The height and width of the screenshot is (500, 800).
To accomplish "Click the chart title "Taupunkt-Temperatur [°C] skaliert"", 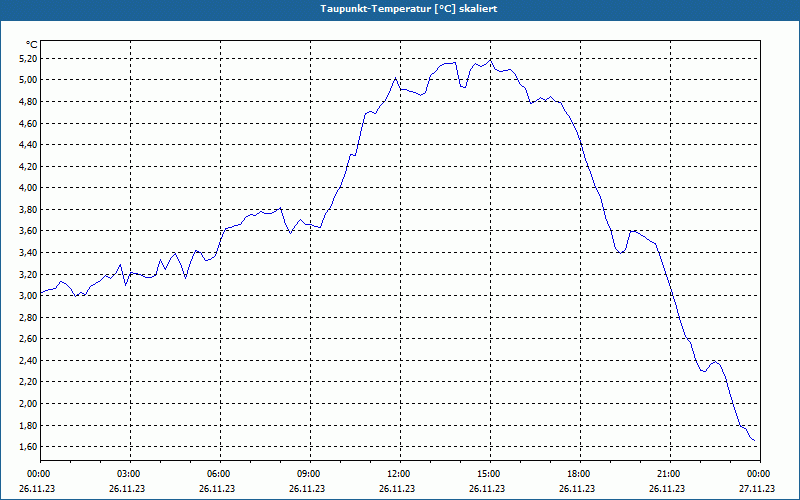I will point(409,9).
